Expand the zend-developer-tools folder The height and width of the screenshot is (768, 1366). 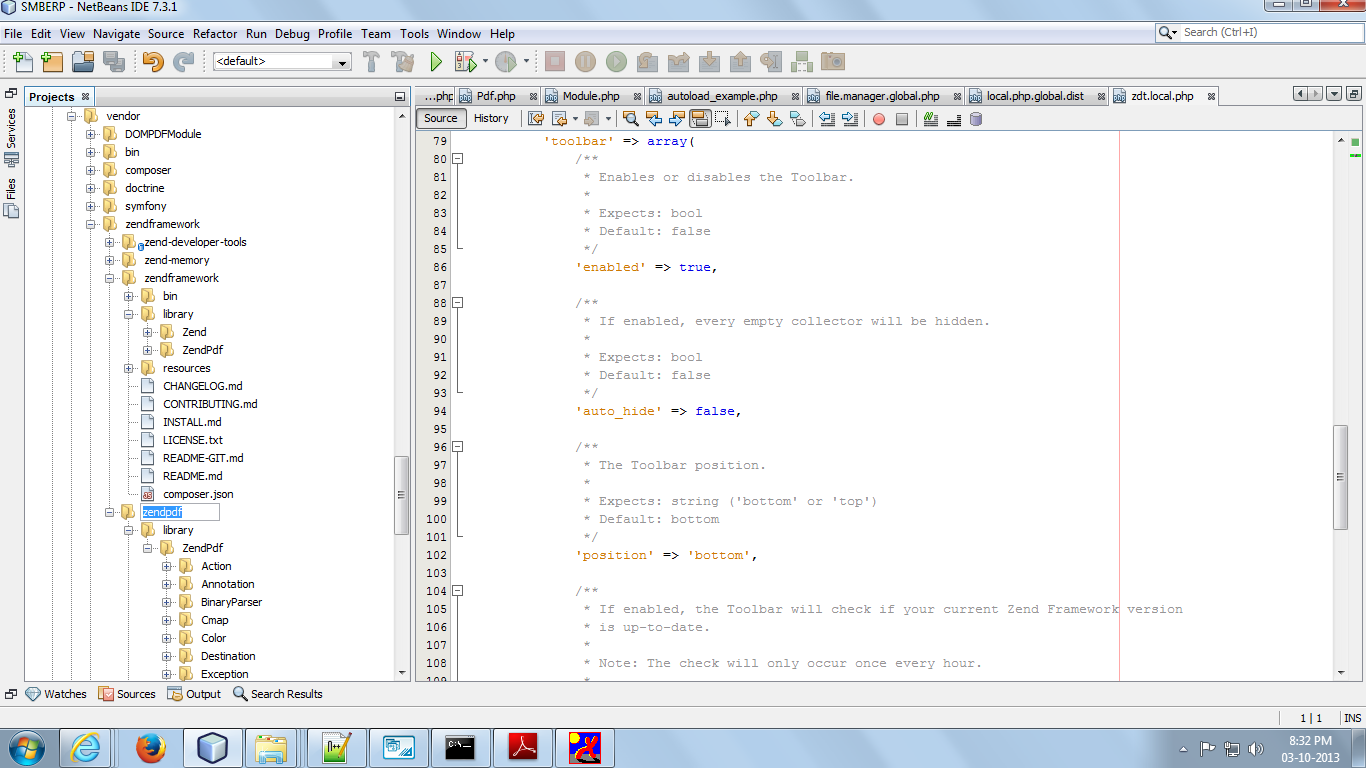tap(110, 242)
